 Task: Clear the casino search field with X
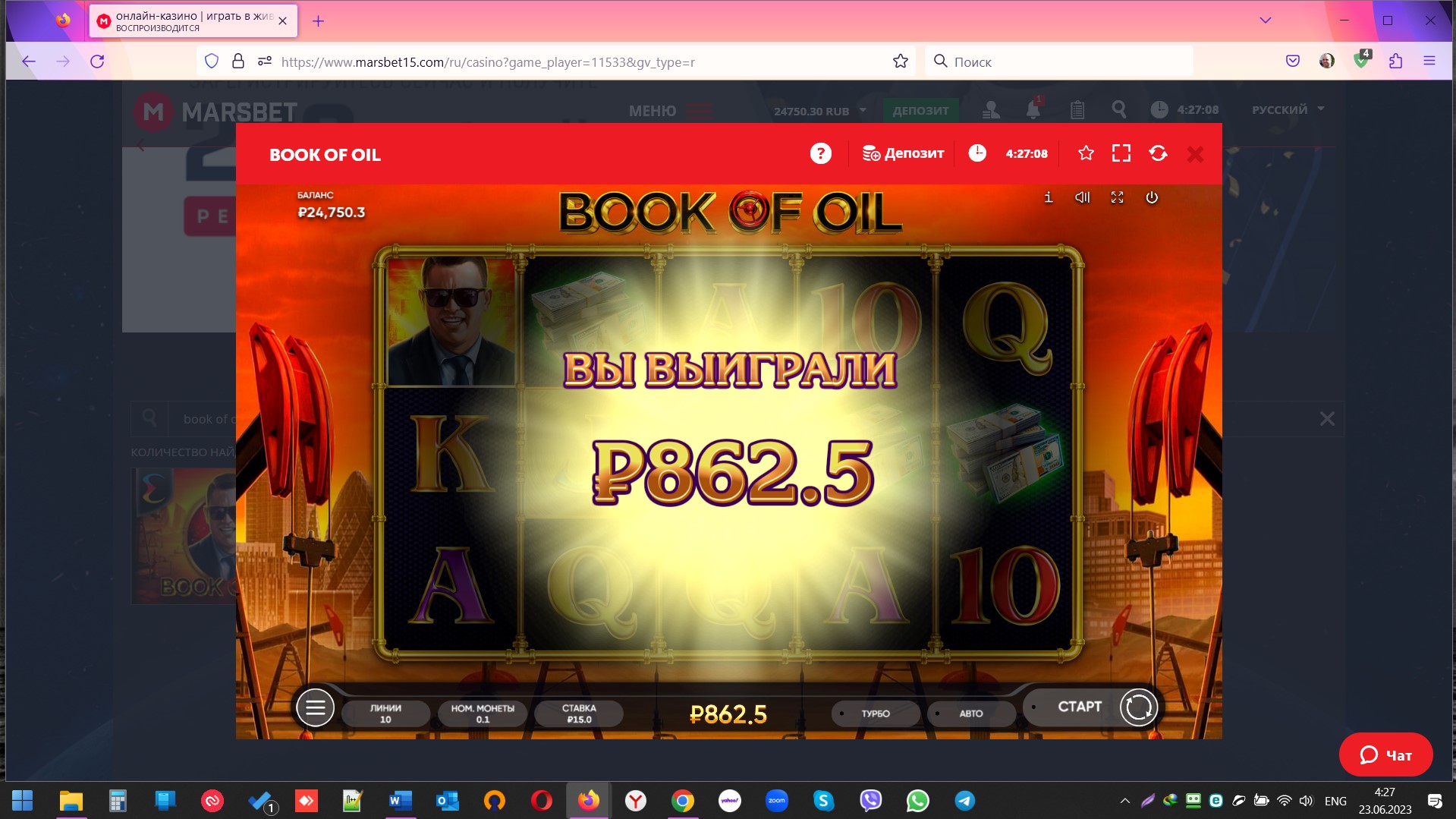coord(1327,418)
